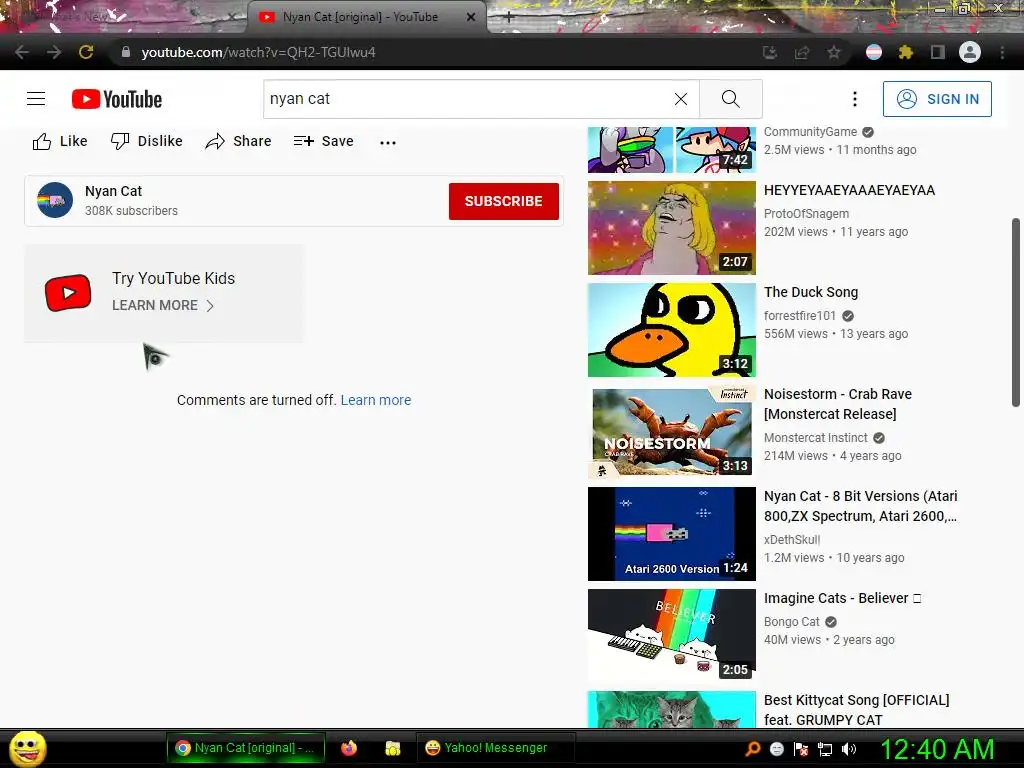Click Noisestorm - Crab Rave title

click(x=838, y=404)
